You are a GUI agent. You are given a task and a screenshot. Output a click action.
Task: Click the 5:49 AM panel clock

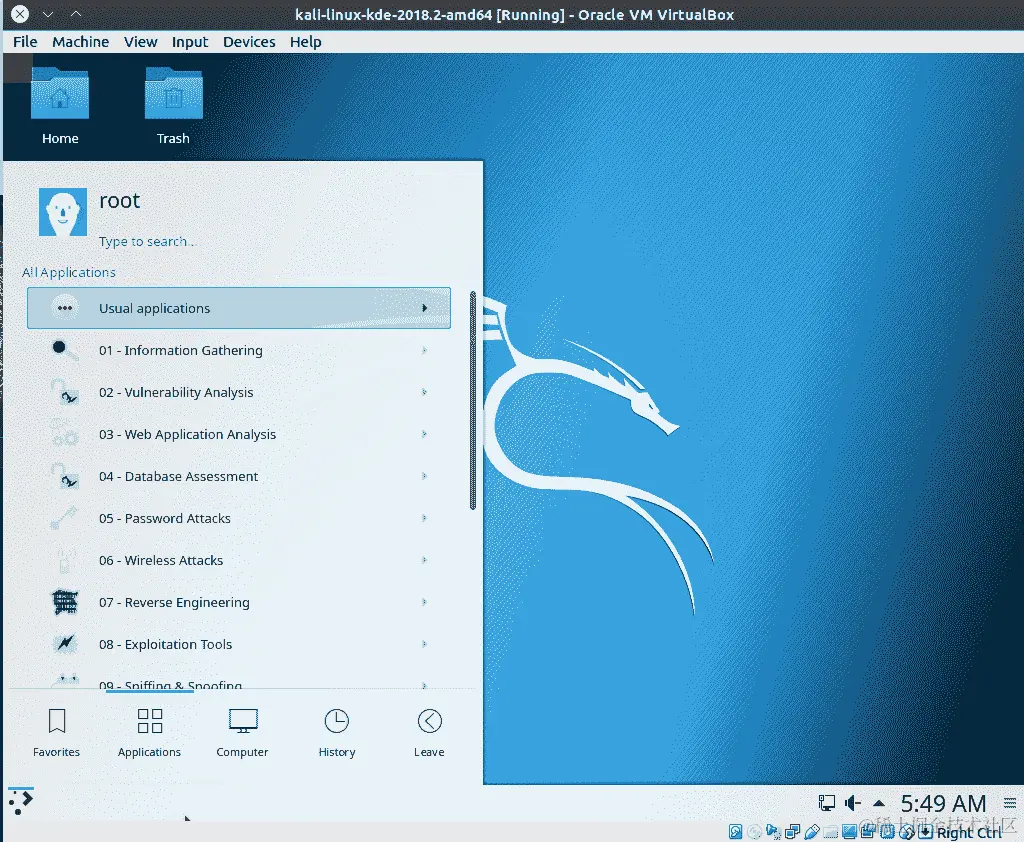pos(943,803)
